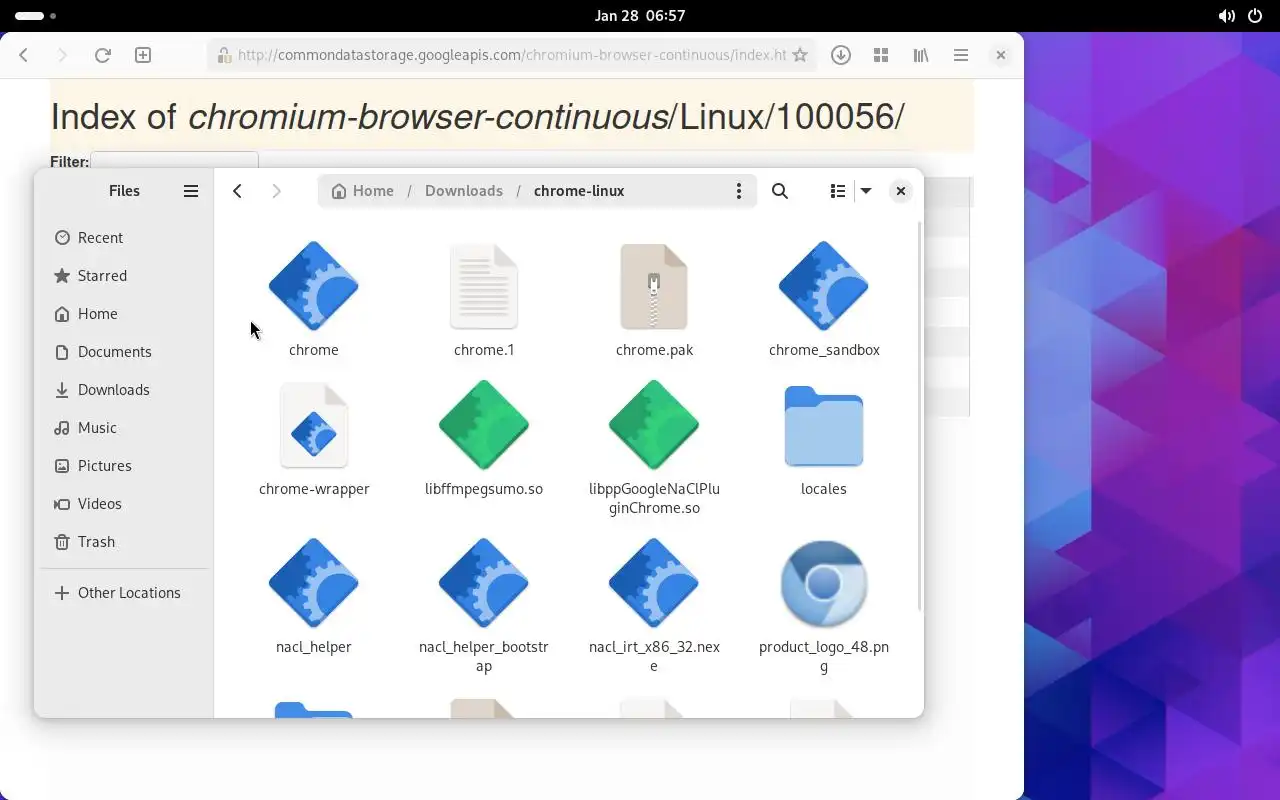Open Activities overview in top bar
Image resolution: width=1280 pixels, height=800 pixels.
36,16
